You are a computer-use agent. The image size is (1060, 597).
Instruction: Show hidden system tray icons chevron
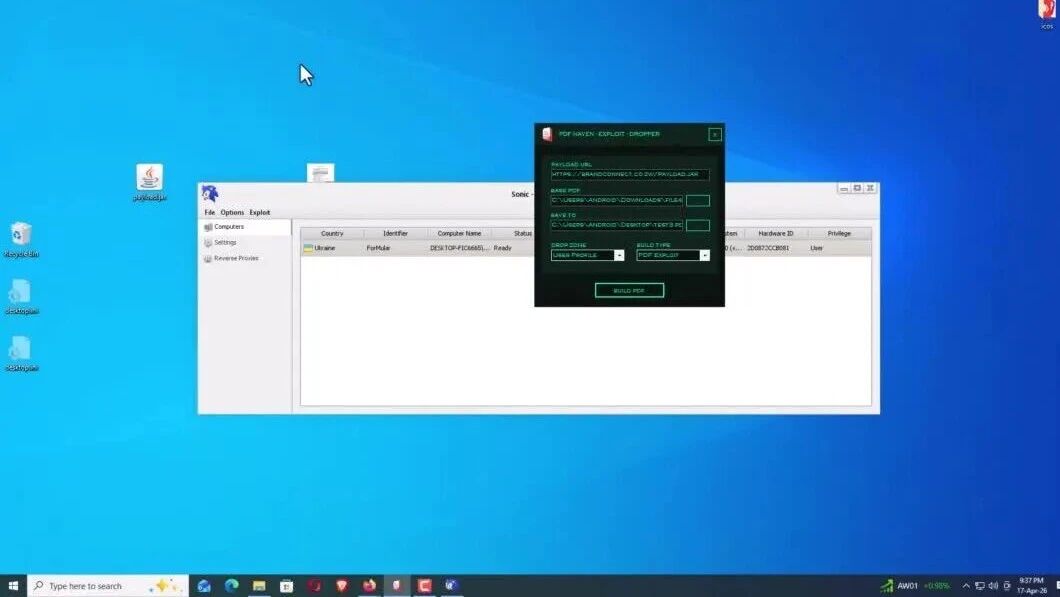tap(966, 586)
